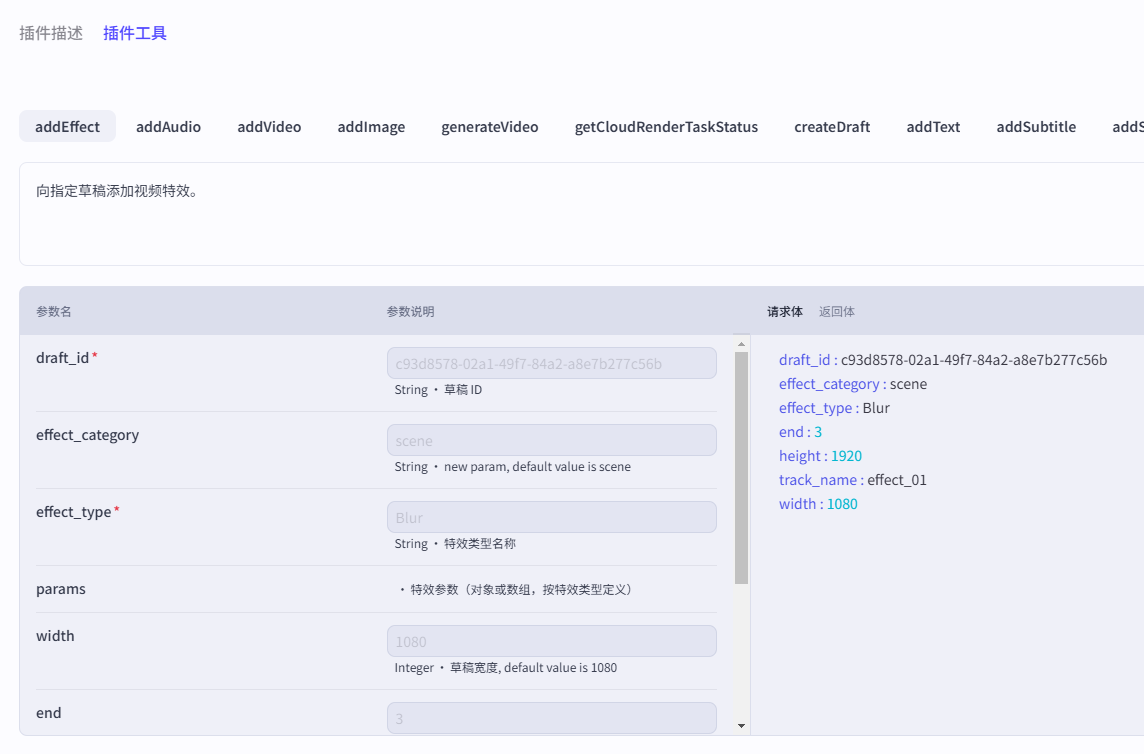
Task: Show the 请求体 request body view
Action: (x=784, y=311)
